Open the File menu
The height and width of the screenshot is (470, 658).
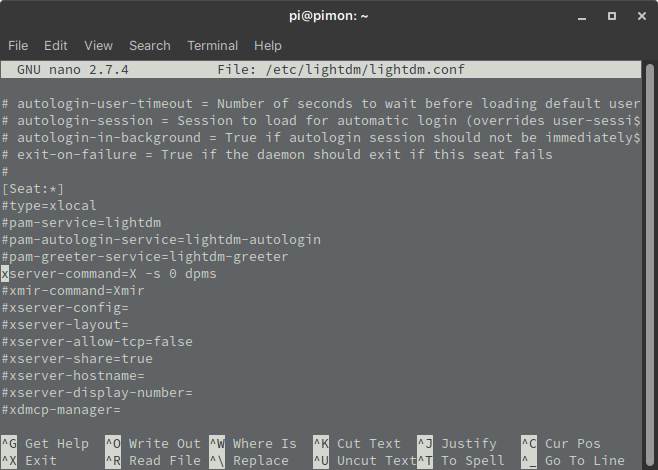[x=18, y=46]
